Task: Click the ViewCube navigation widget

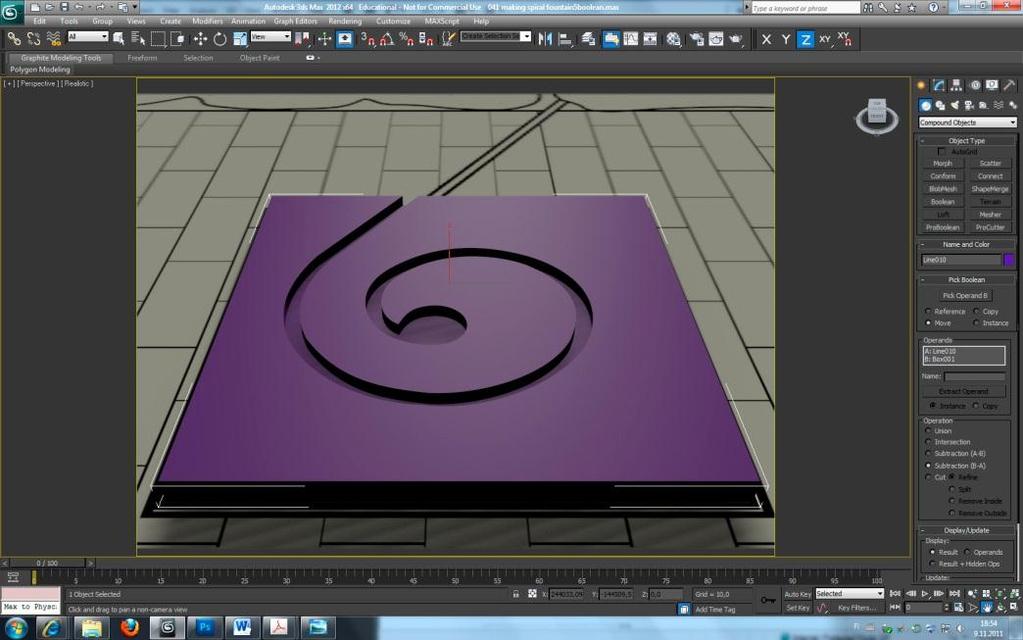Action: pyautogui.click(x=877, y=116)
